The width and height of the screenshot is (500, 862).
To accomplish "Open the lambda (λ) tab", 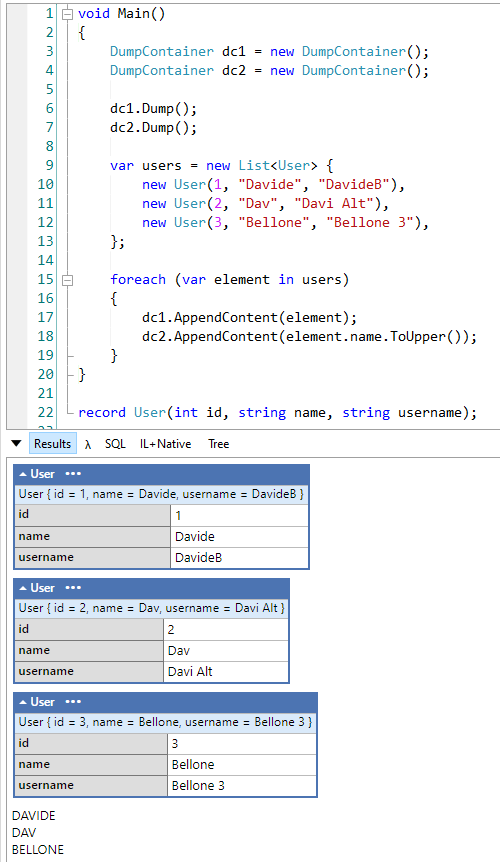I will (x=88, y=444).
